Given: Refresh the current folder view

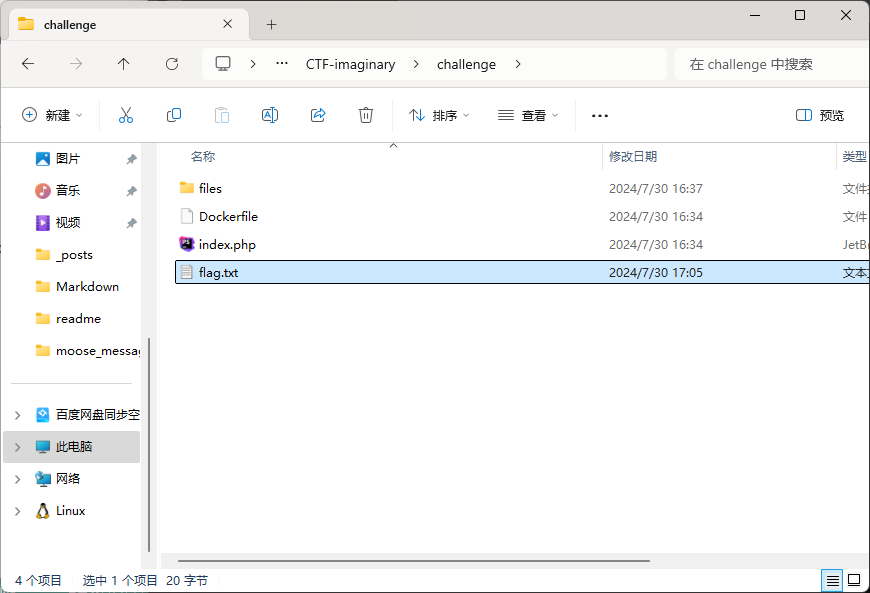Looking at the screenshot, I should coord(172,64).
